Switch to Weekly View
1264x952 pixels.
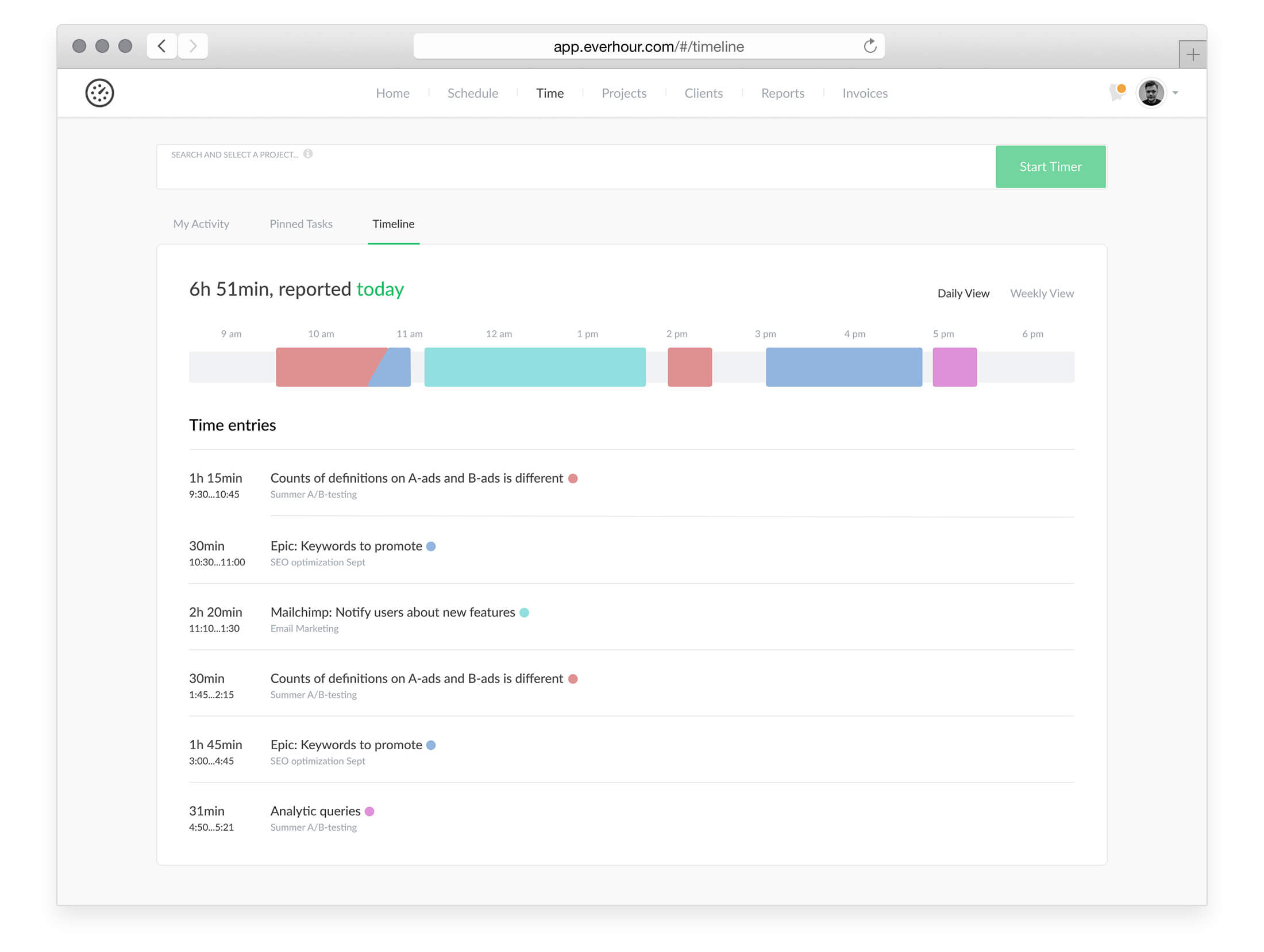click(1042, 294)
